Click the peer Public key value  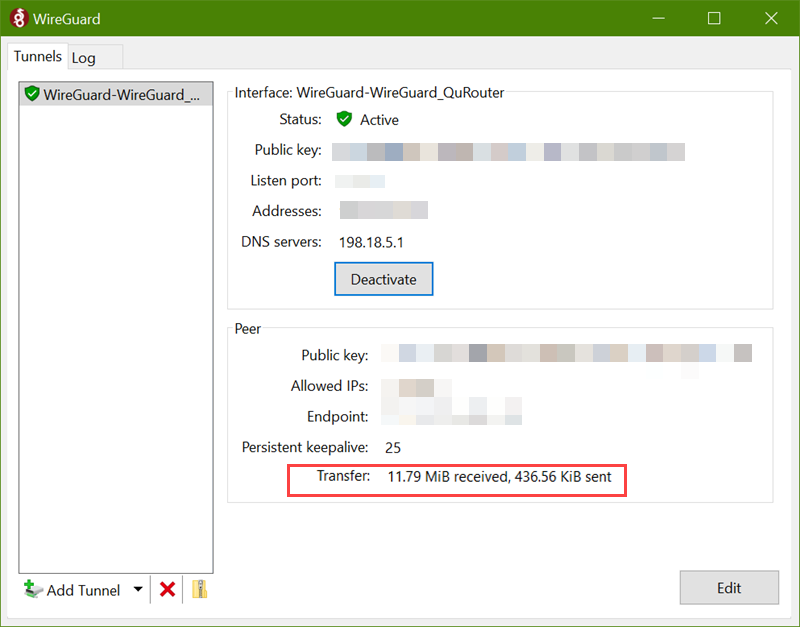[566, 353]
